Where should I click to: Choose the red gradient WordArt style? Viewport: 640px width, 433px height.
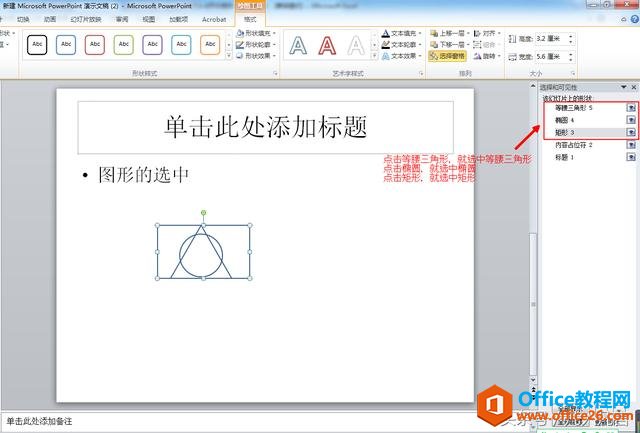(x=327, y=45)
